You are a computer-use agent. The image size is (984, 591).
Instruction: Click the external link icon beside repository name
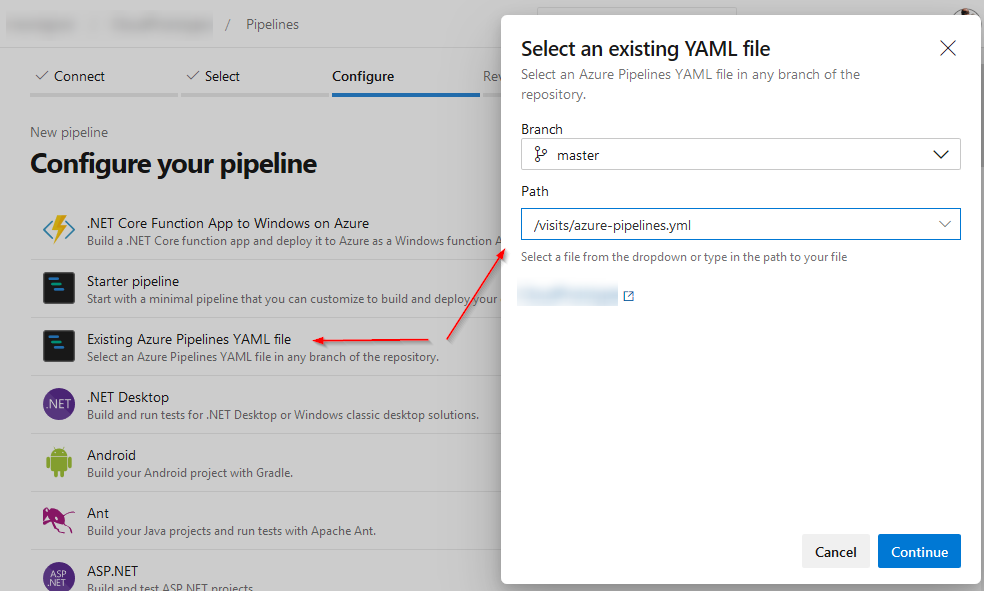tap(628, 296)
